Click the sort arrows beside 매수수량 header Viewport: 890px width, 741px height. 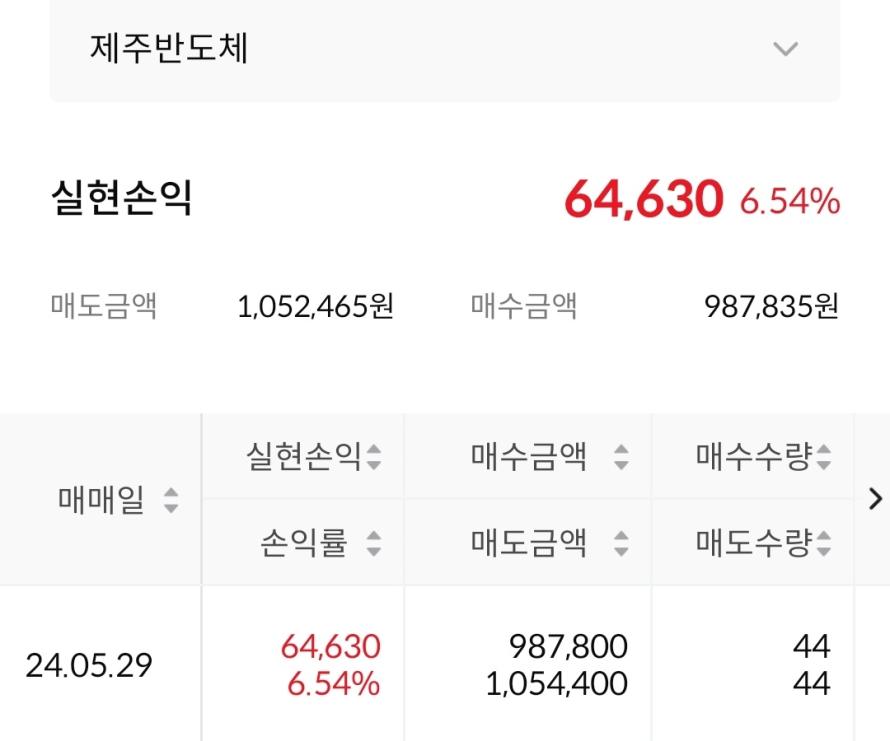click(x=823, y=459)
